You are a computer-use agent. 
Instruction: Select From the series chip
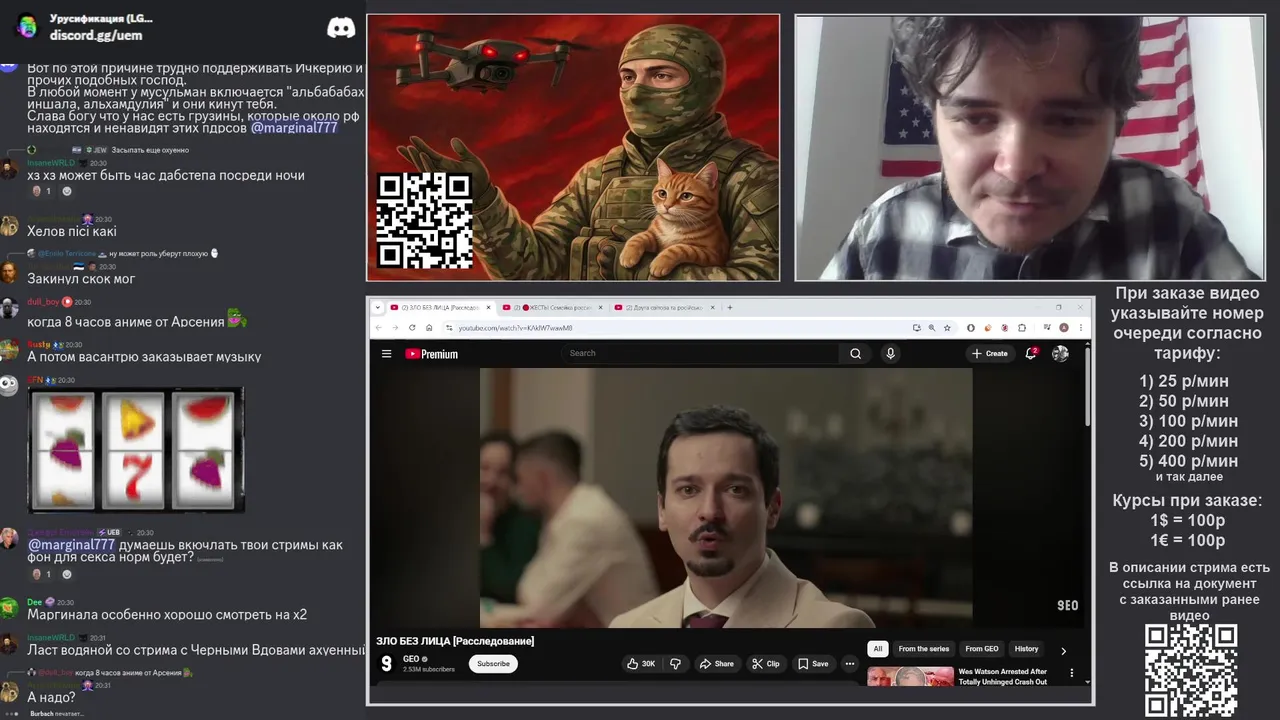[924, 649]
